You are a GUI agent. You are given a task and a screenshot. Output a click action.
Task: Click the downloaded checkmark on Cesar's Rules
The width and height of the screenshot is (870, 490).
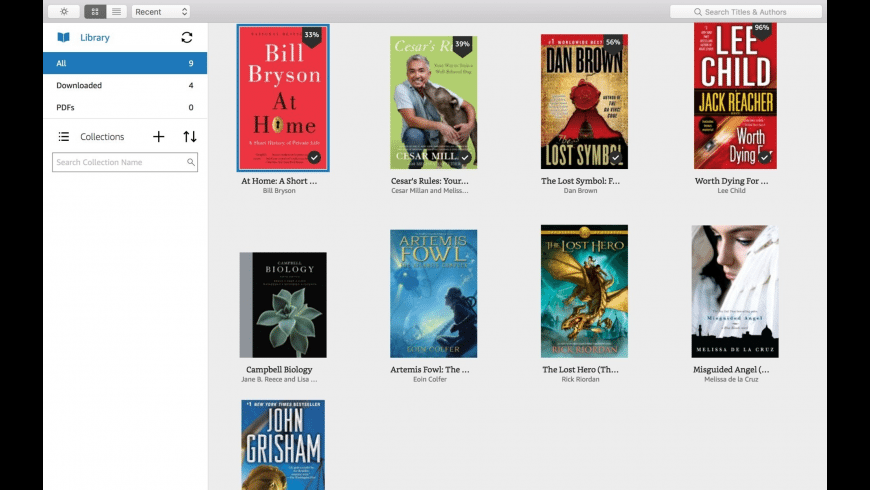click(465, 158)
